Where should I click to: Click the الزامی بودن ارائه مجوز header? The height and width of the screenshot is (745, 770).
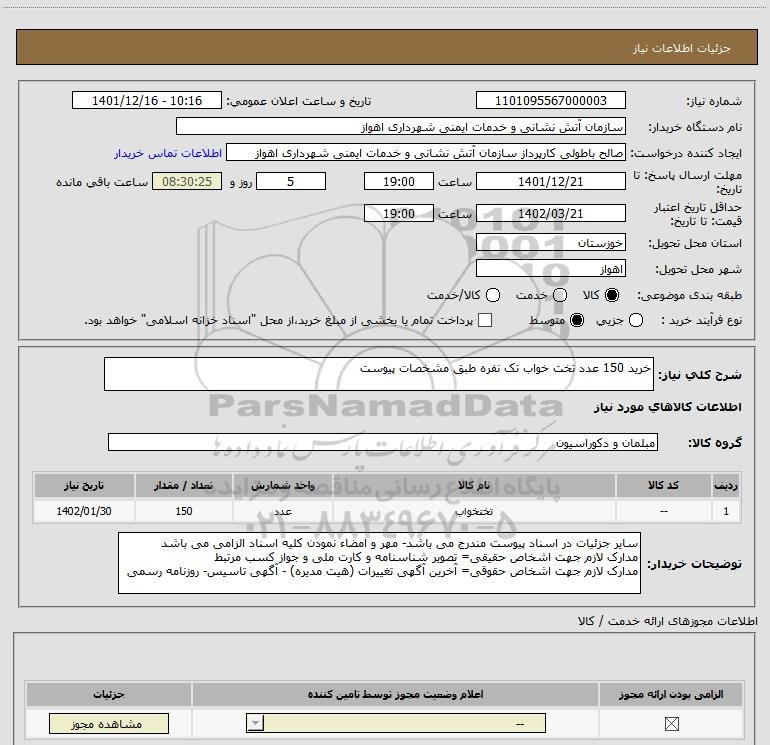click(x=671, y=694)
